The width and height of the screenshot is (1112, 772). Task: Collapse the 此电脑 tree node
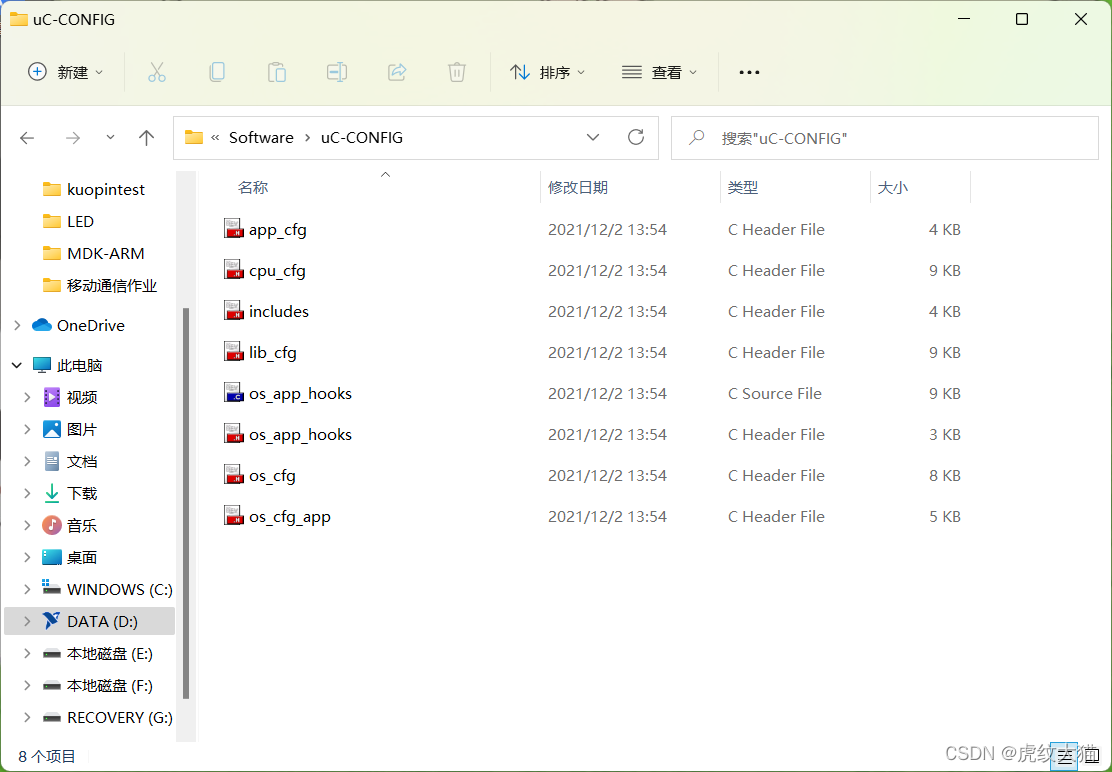[x=17, y=365]
